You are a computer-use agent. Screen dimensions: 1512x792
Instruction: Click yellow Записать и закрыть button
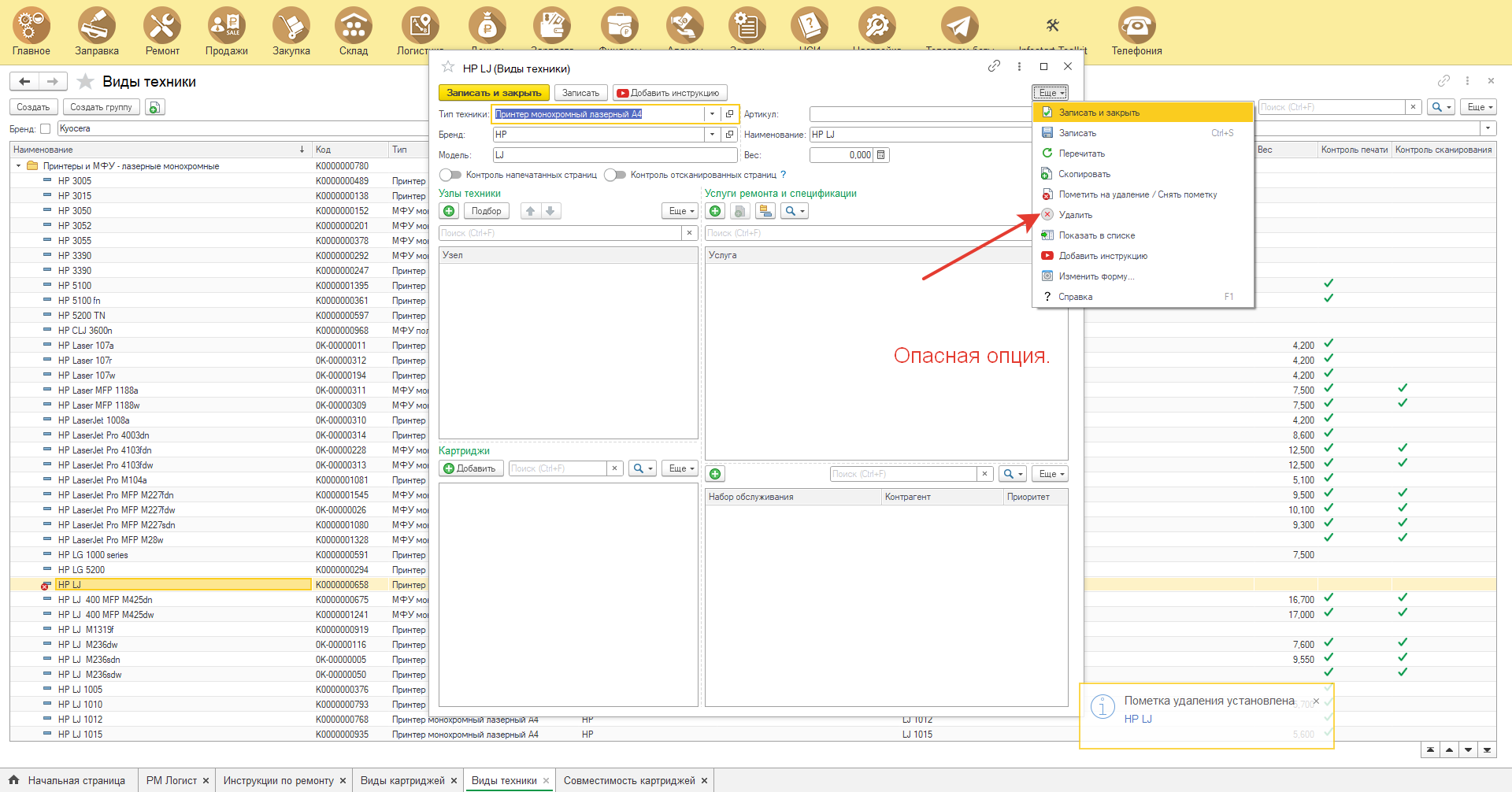[494, 93]
